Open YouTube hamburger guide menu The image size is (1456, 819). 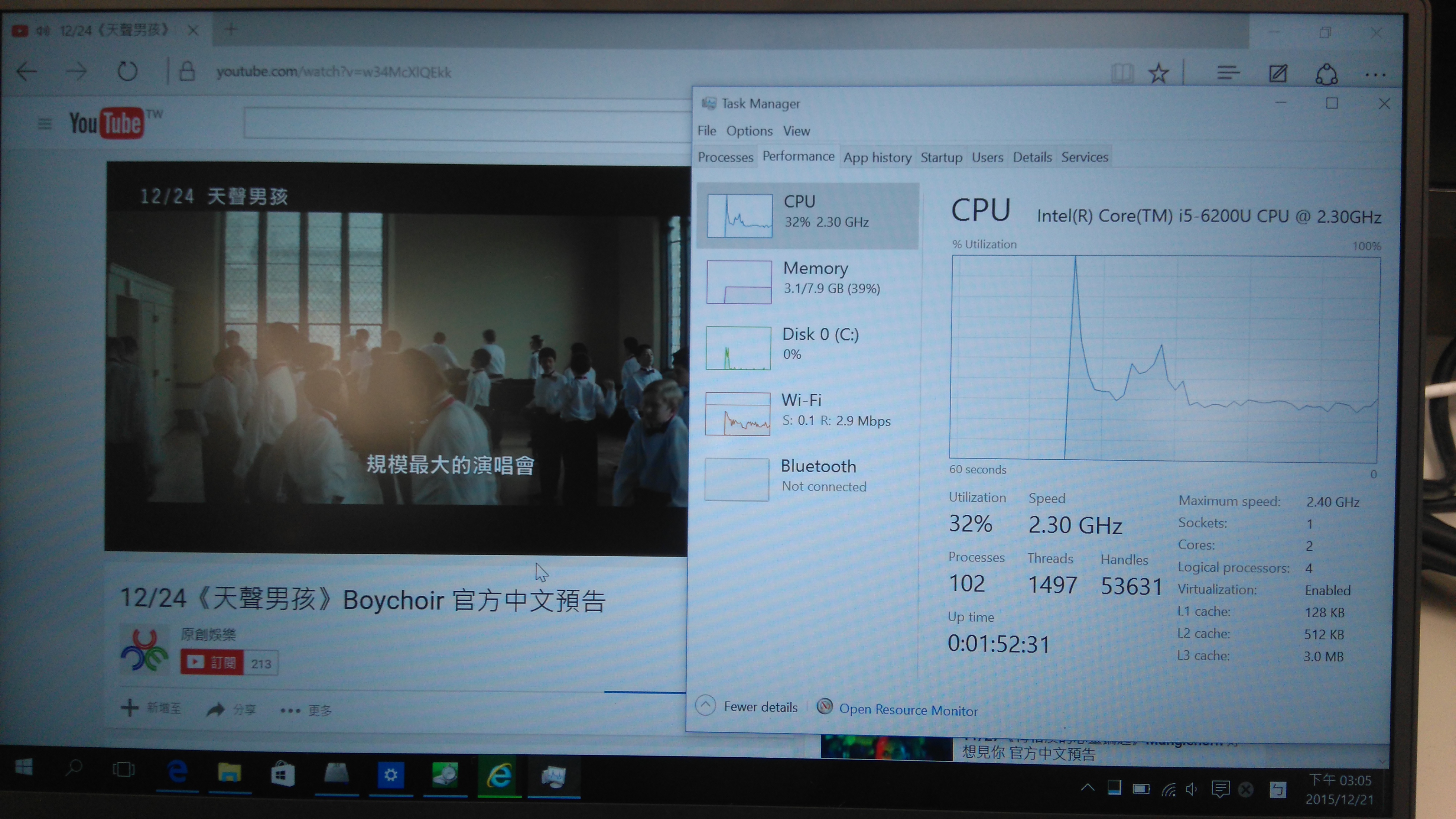pos(45,123)
